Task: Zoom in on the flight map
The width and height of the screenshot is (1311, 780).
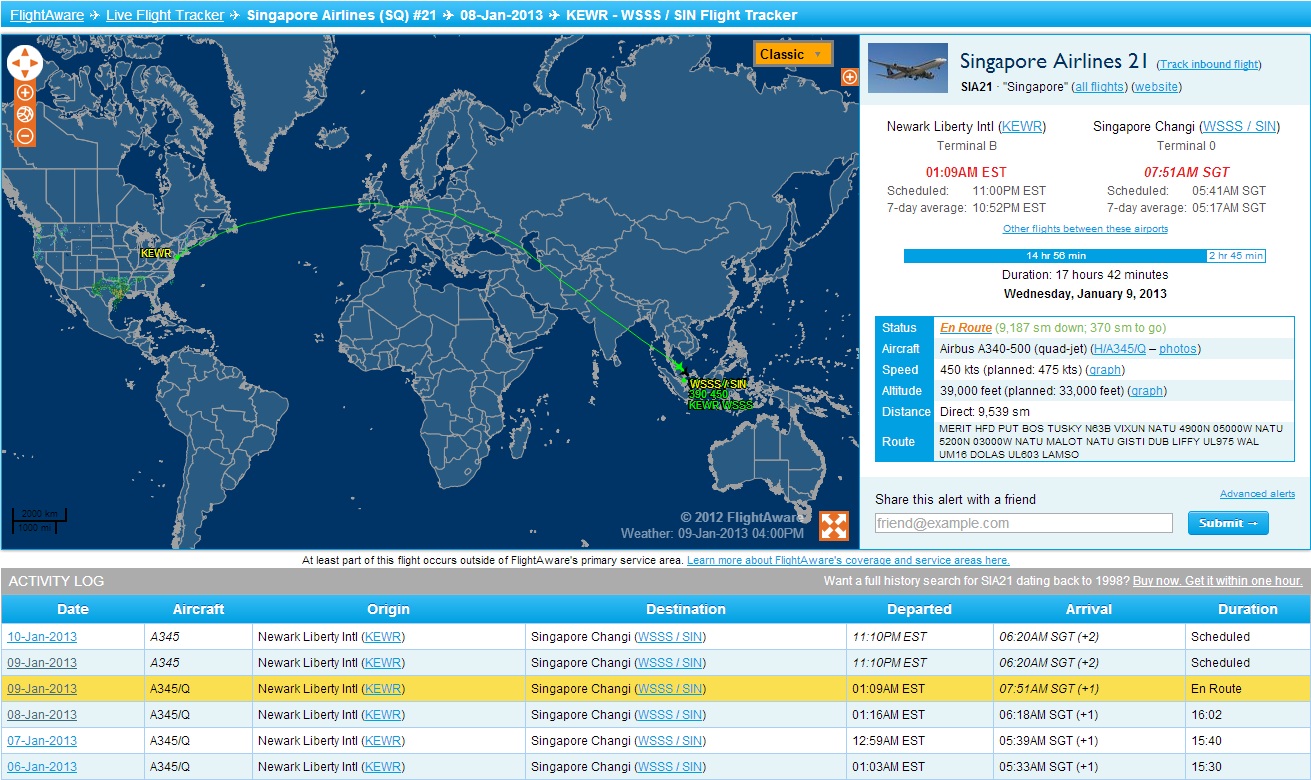Action: pos(25,93)
